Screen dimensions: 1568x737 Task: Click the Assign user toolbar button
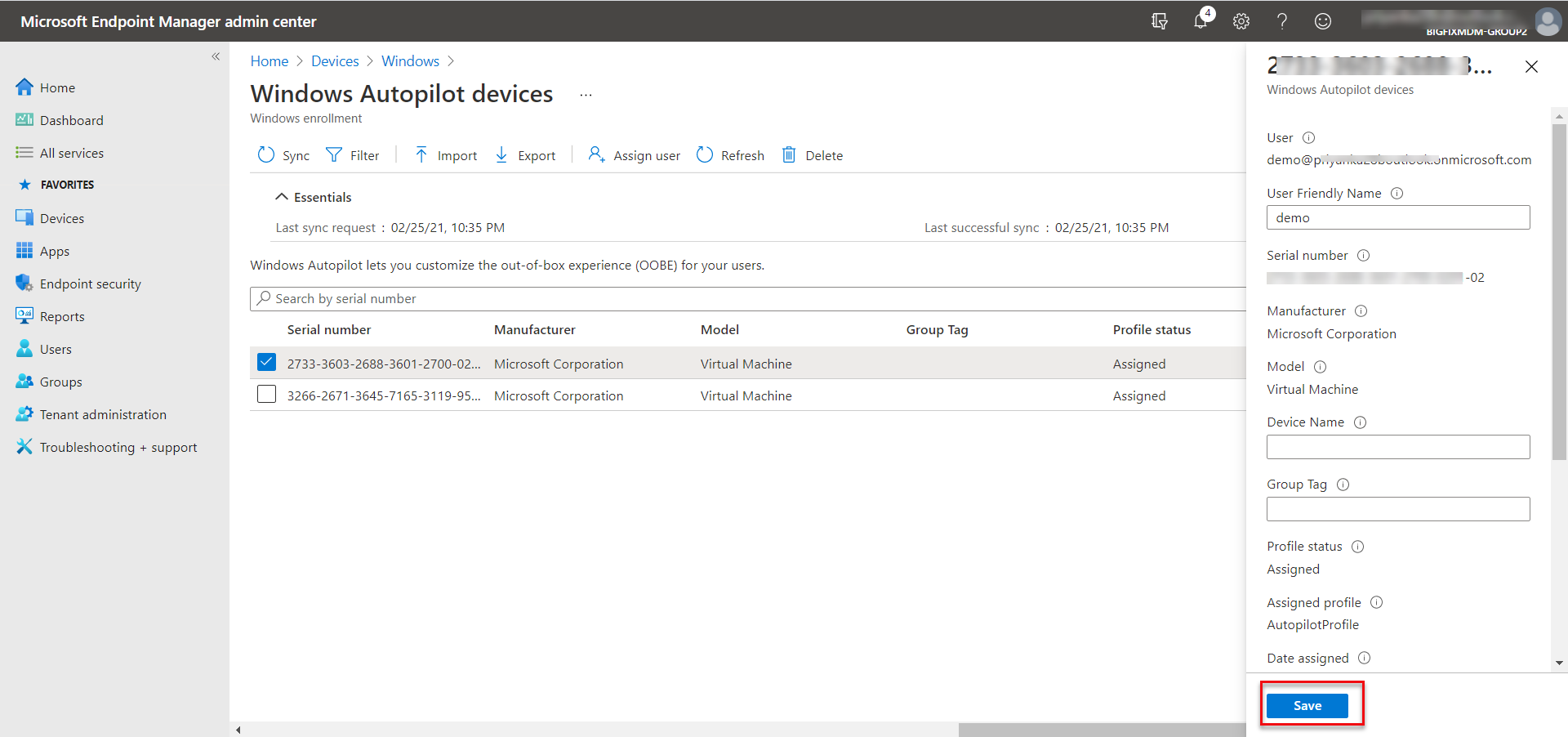click(635, 155)
